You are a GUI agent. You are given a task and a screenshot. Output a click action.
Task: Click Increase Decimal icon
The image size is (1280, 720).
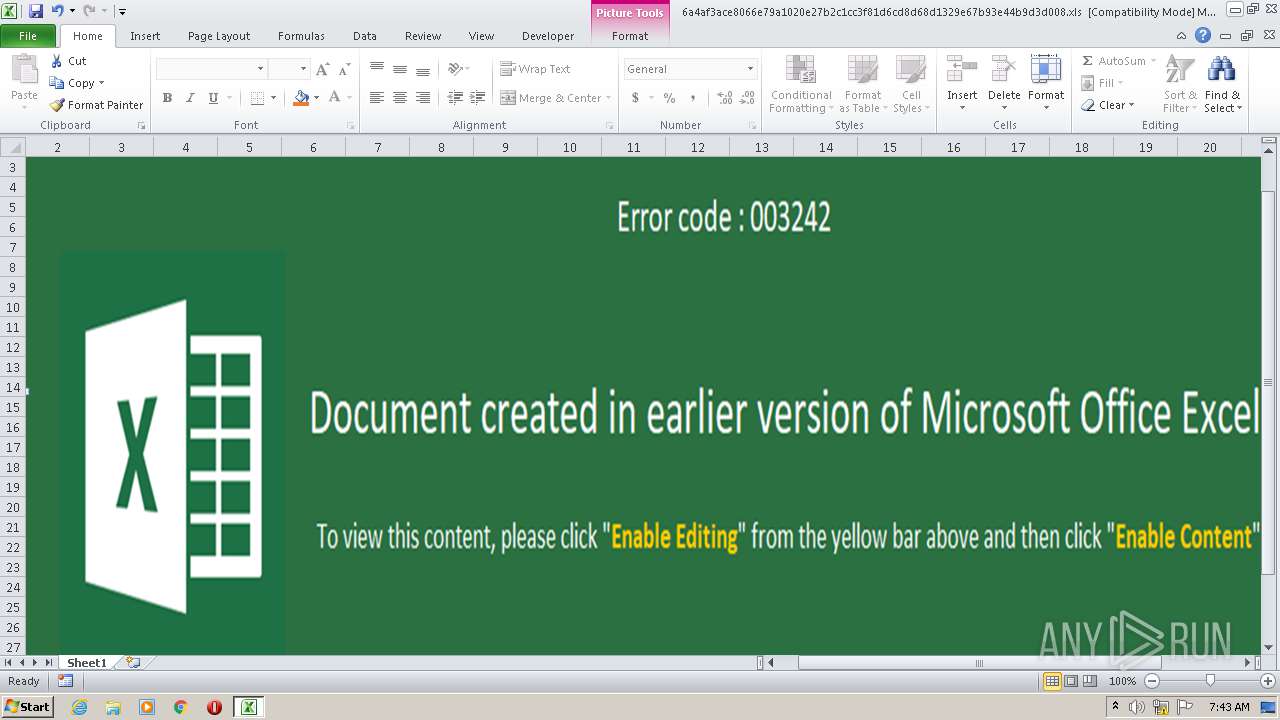click(725, 98)
